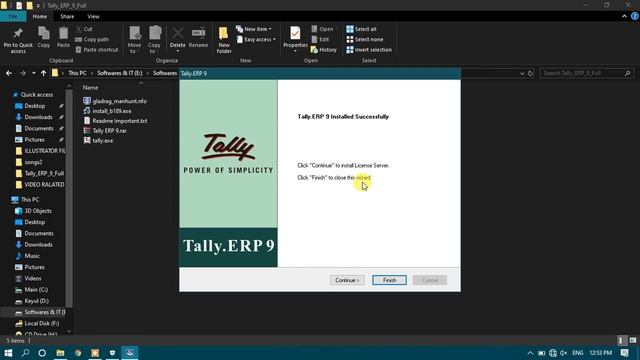Open songs2 folder in sidebar
640x360 pixels.
pos(29,162)
